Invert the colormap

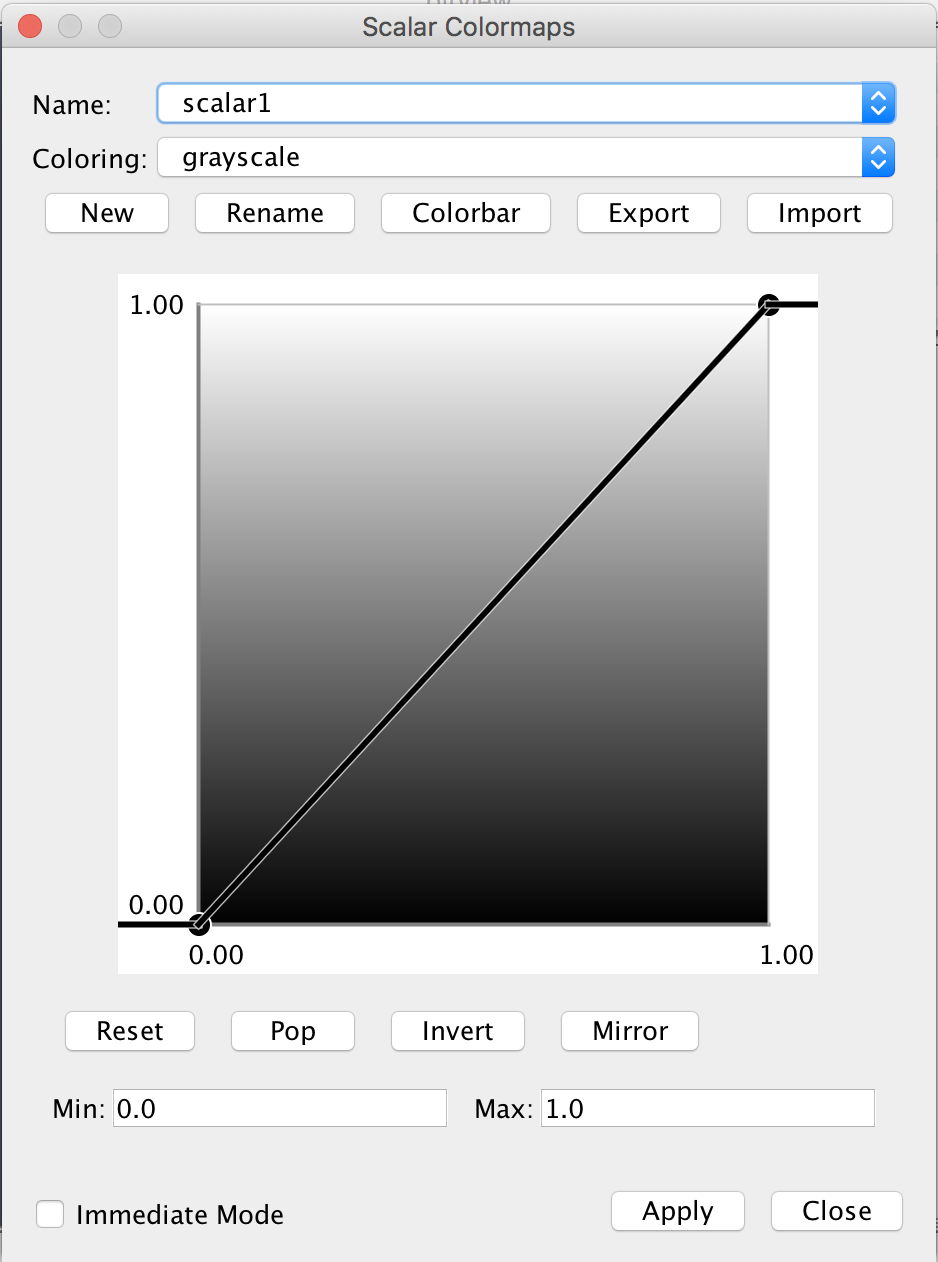[x=458, y=1031]
